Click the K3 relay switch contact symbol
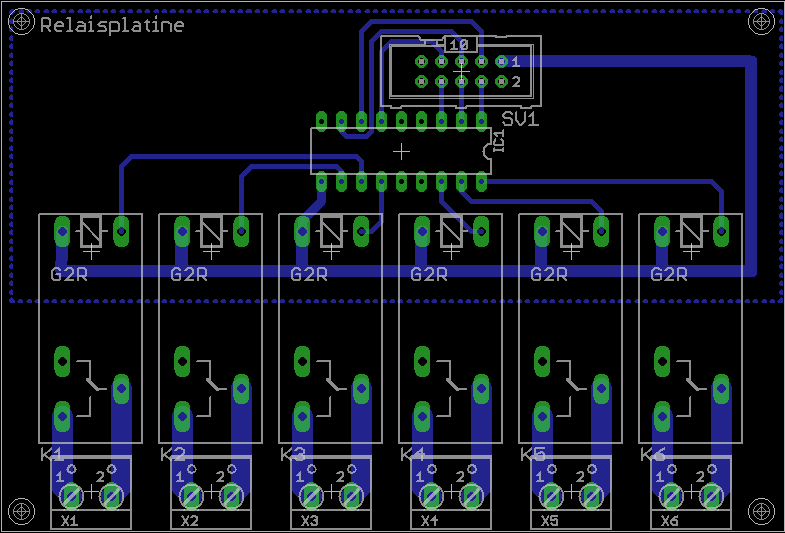The height and width of the screenshot is (533, 785). click(331, 388)
